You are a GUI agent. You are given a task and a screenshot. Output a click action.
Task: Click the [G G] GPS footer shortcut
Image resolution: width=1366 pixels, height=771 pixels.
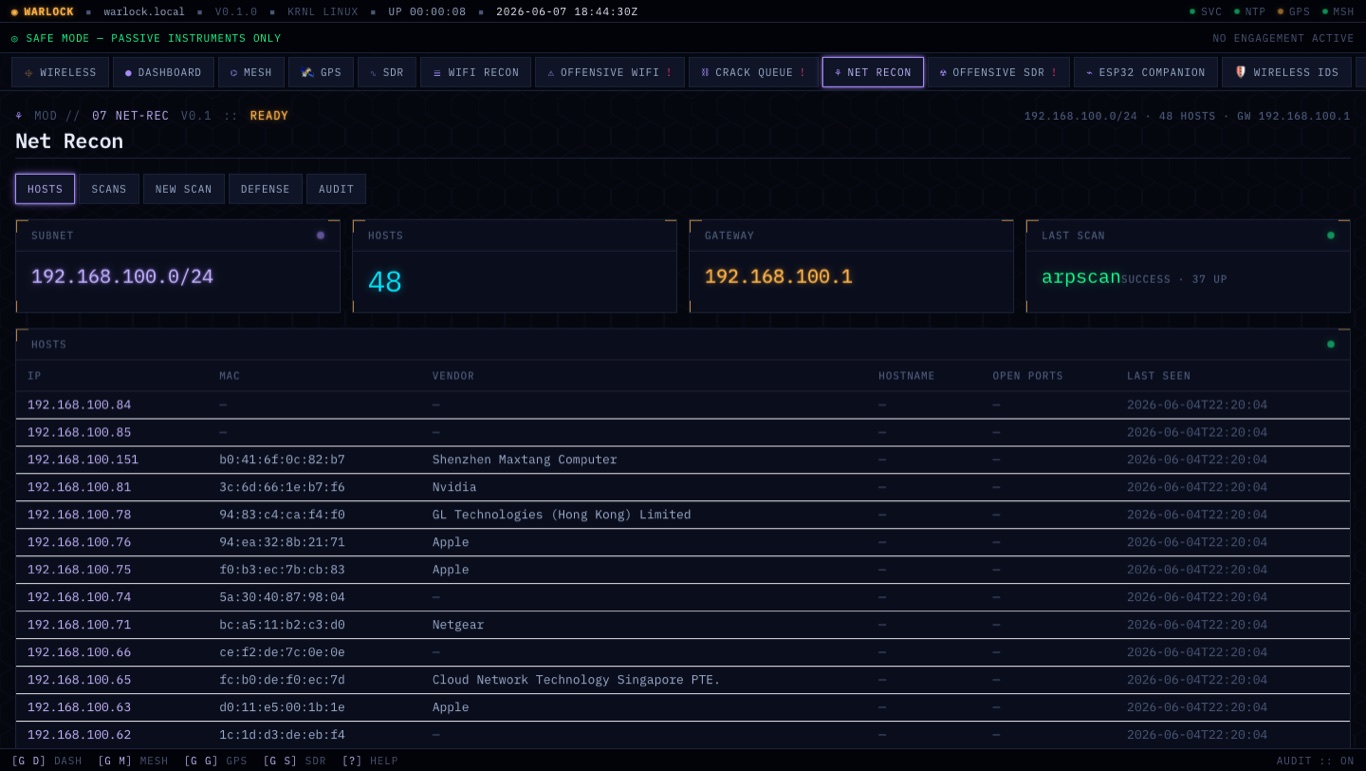tap(216, 761)
